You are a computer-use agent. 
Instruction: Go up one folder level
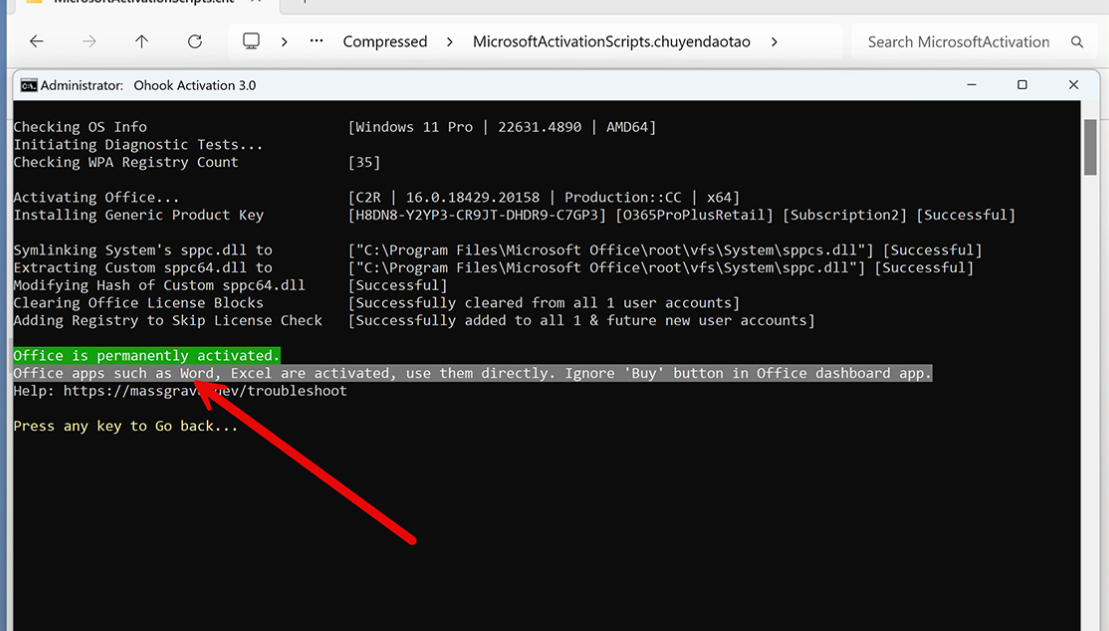[141, 42]
